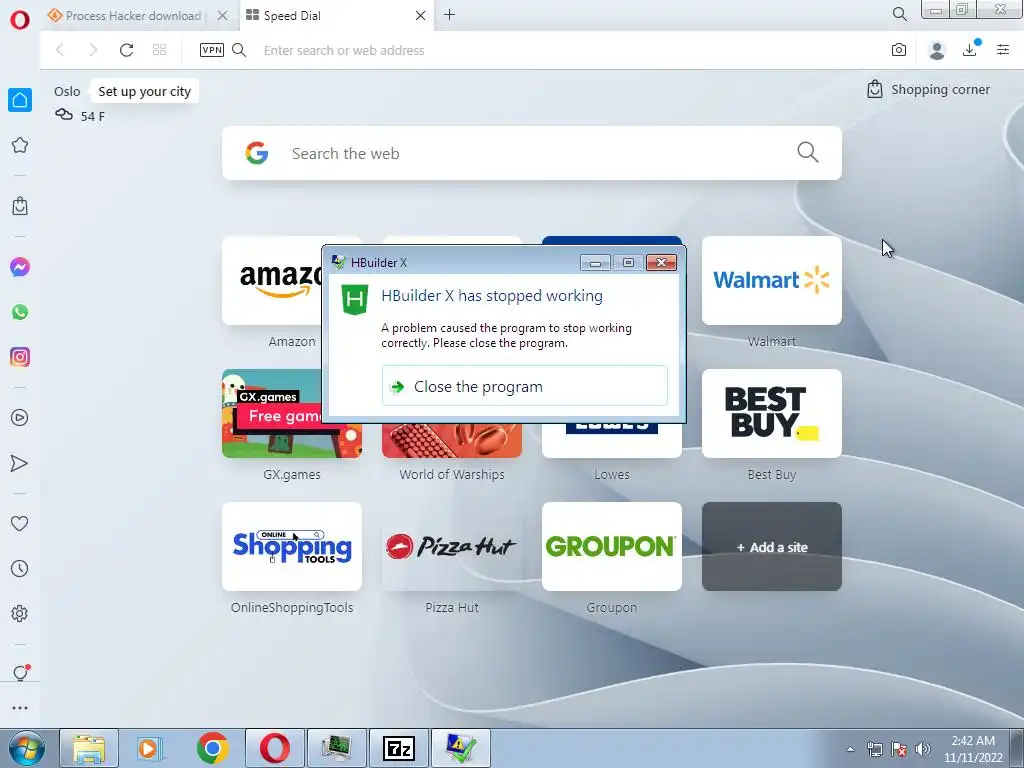Screen dimensions: 1024x768
Task: Open the lightbulb tips icon in sidebar
Action: coord(21,673)
